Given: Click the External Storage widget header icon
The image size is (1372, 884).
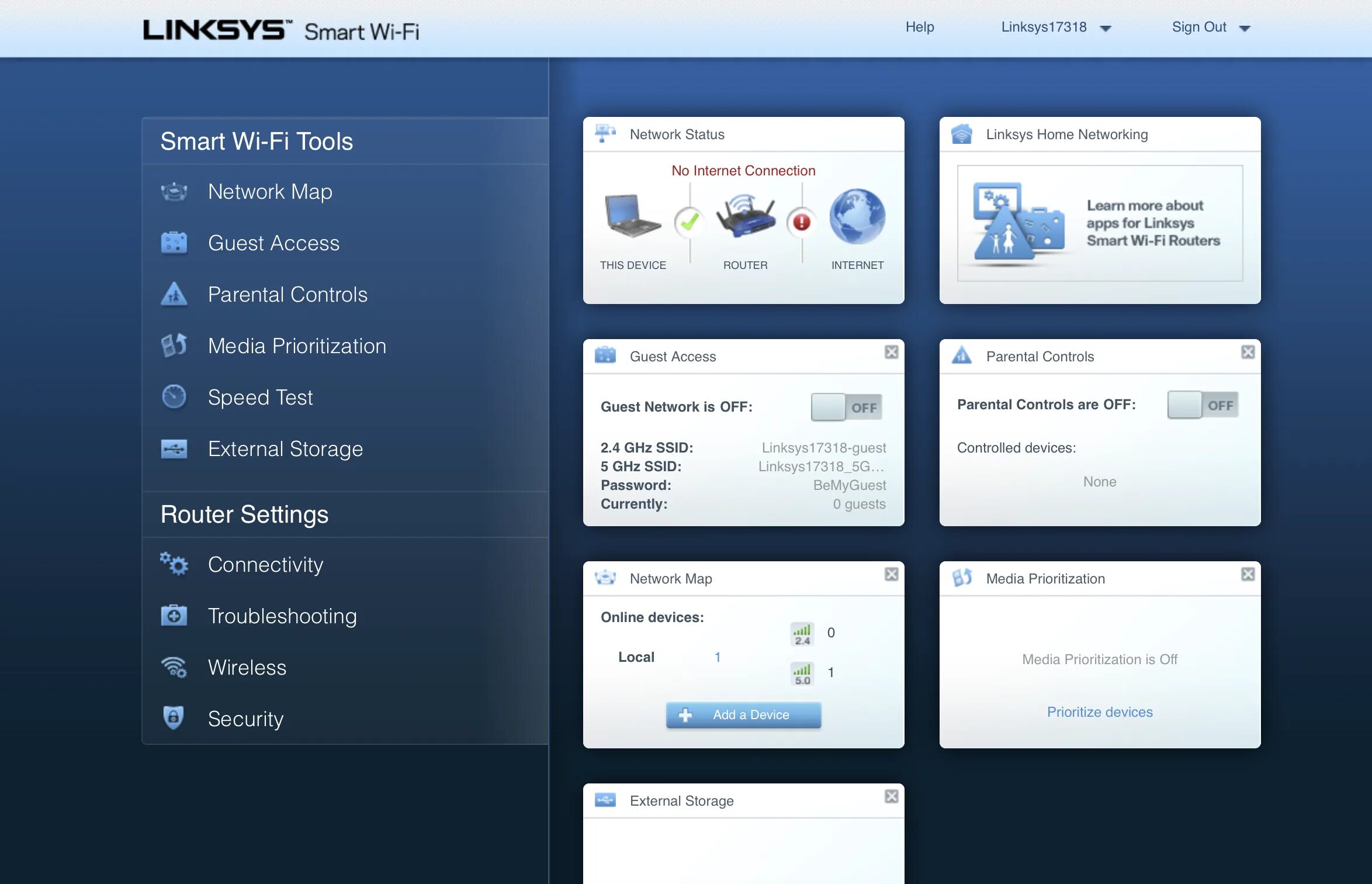Looking at the screenshot, I should [x=605, y=799].
